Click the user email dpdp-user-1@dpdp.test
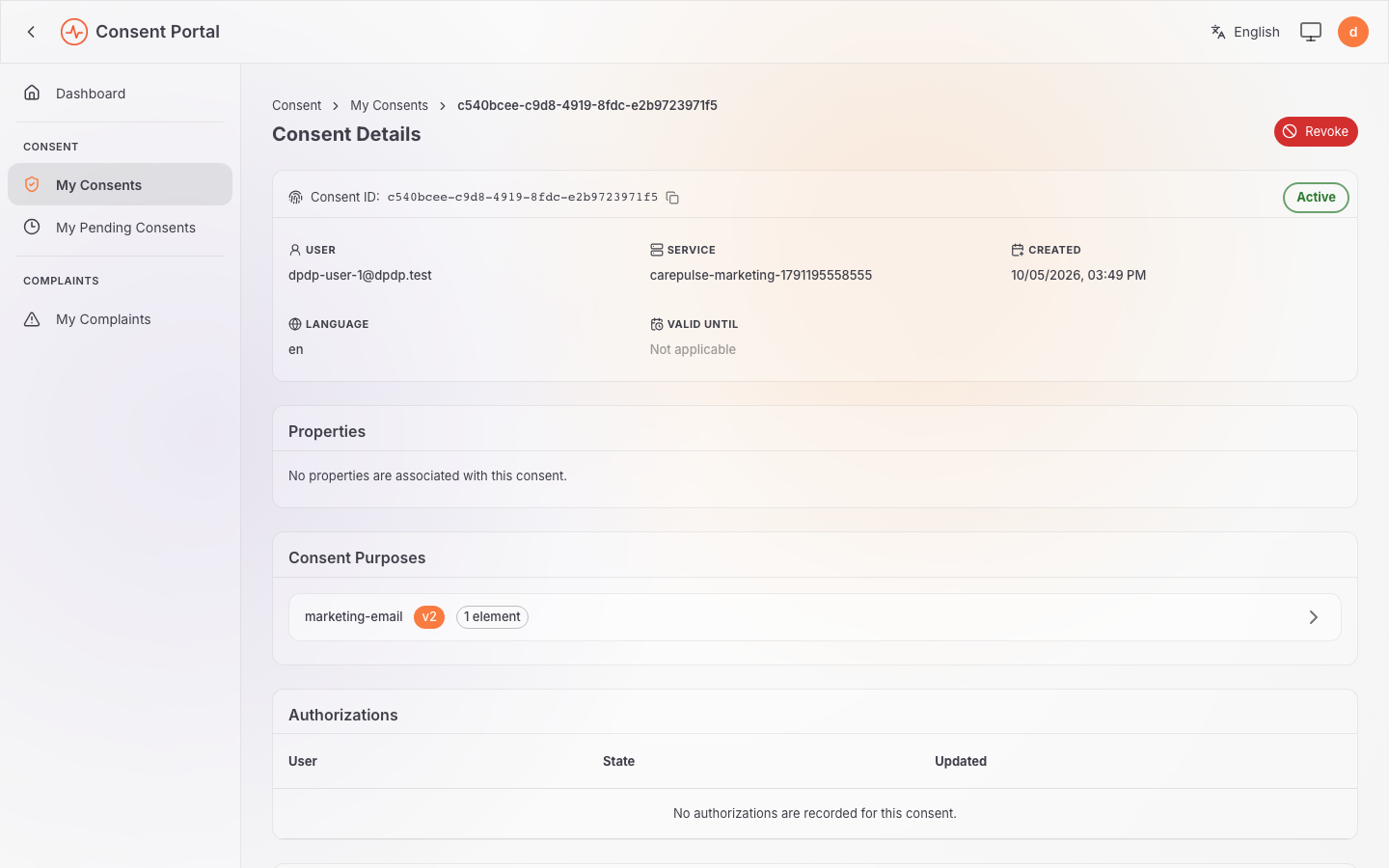1389x868 pixels. [x=360, y=275]
